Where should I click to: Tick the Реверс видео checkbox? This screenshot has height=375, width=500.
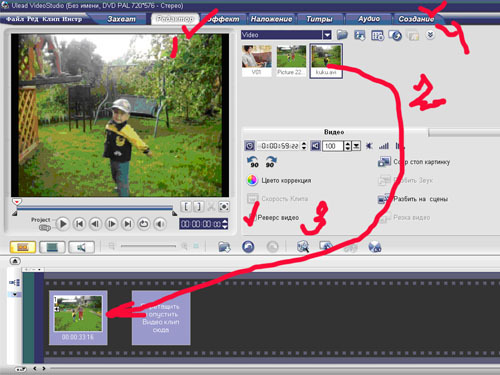(x=252, y=218)
